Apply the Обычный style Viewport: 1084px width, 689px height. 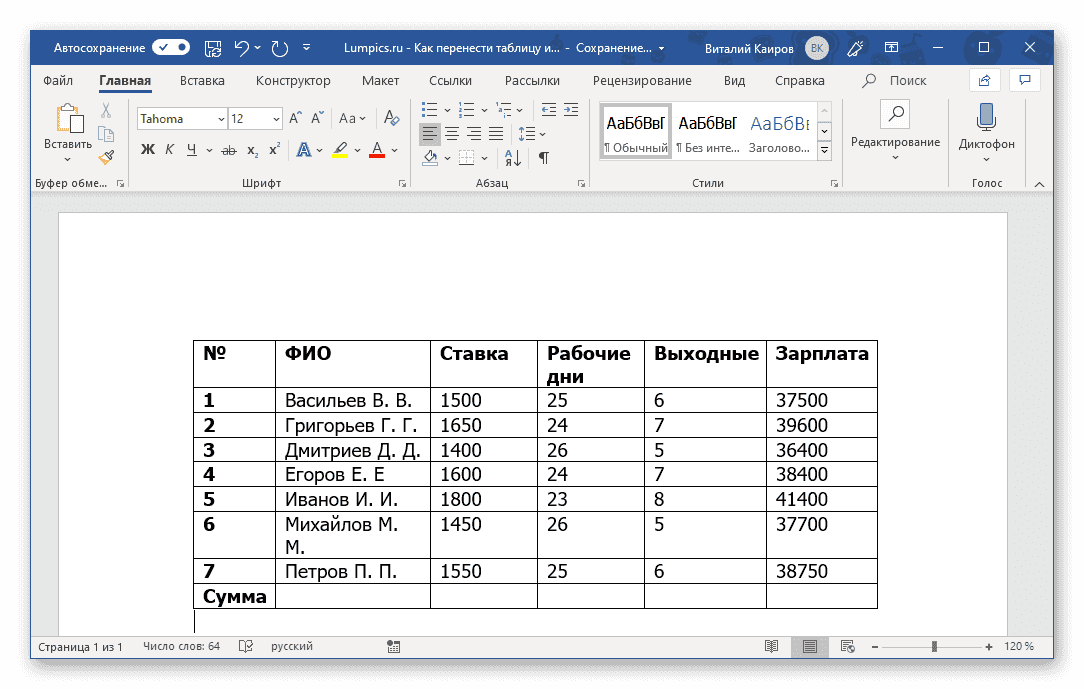coord(635,130)
